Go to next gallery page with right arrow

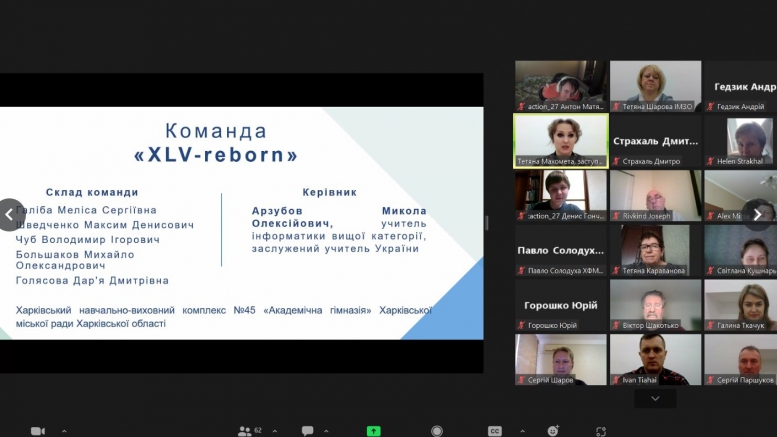point(758,214)
